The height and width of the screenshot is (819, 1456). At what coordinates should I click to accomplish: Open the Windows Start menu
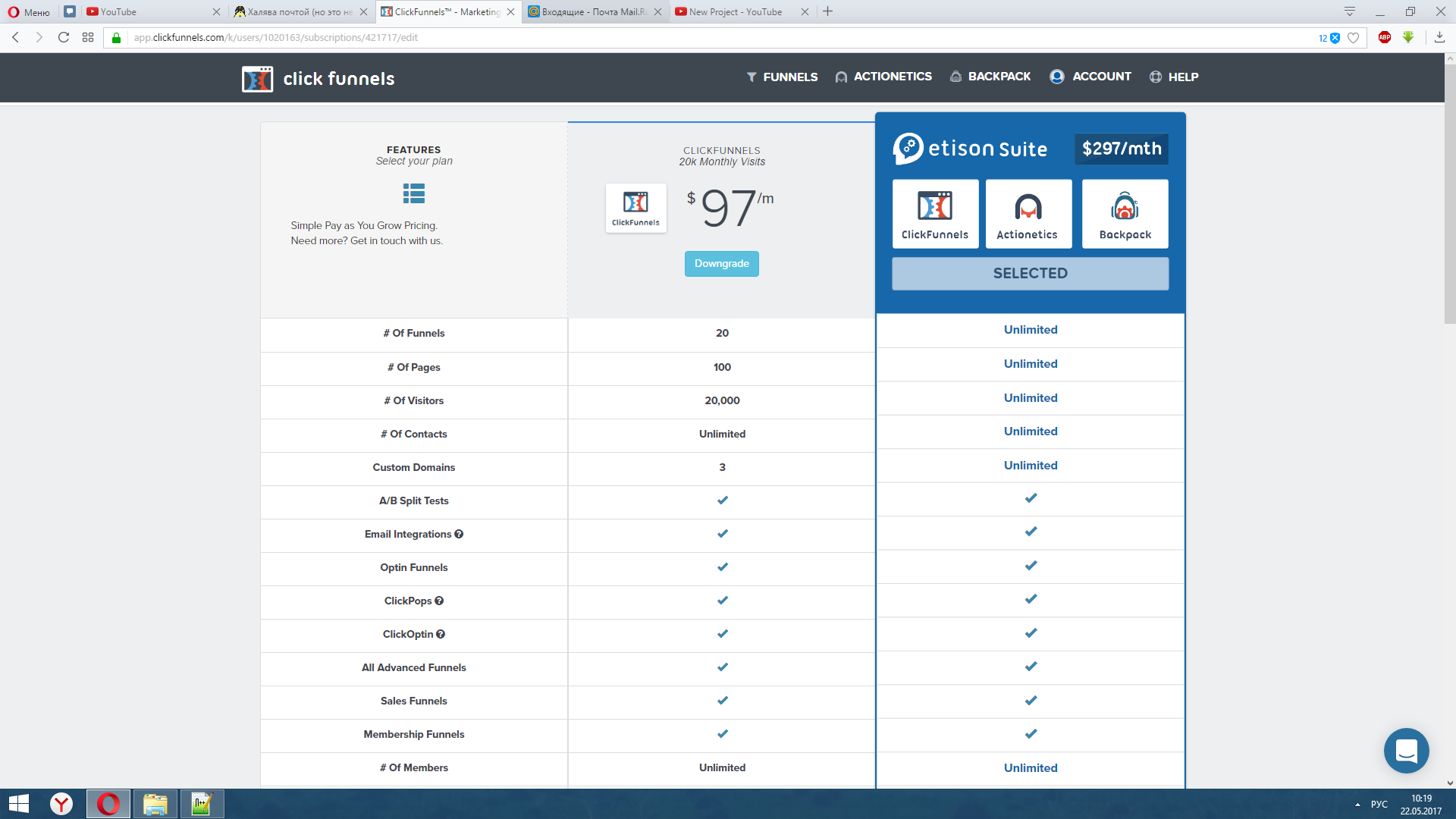(x=19, y=804)
